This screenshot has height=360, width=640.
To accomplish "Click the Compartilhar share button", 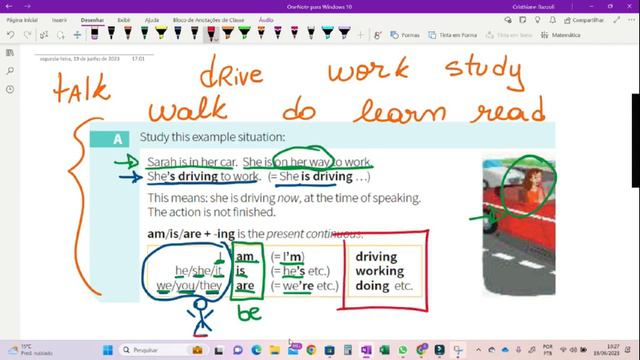I will tap(584, 20).
